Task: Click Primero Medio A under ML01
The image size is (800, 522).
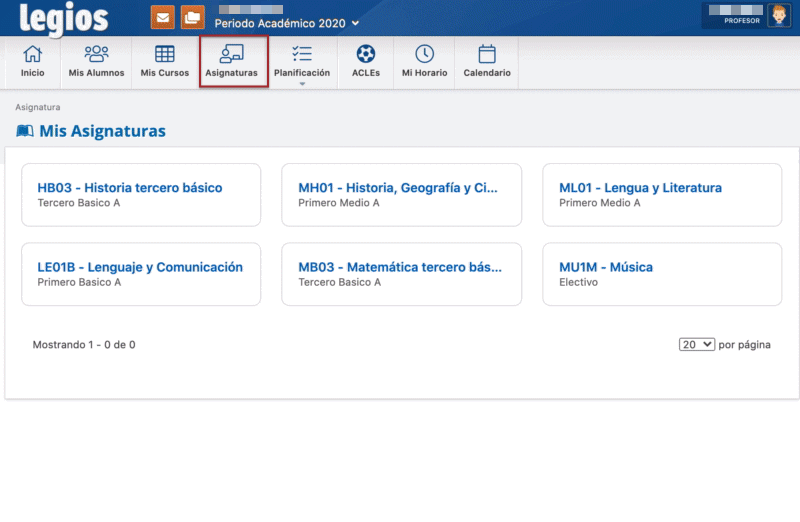Action: pyautogui.click(x=599, y=203)
